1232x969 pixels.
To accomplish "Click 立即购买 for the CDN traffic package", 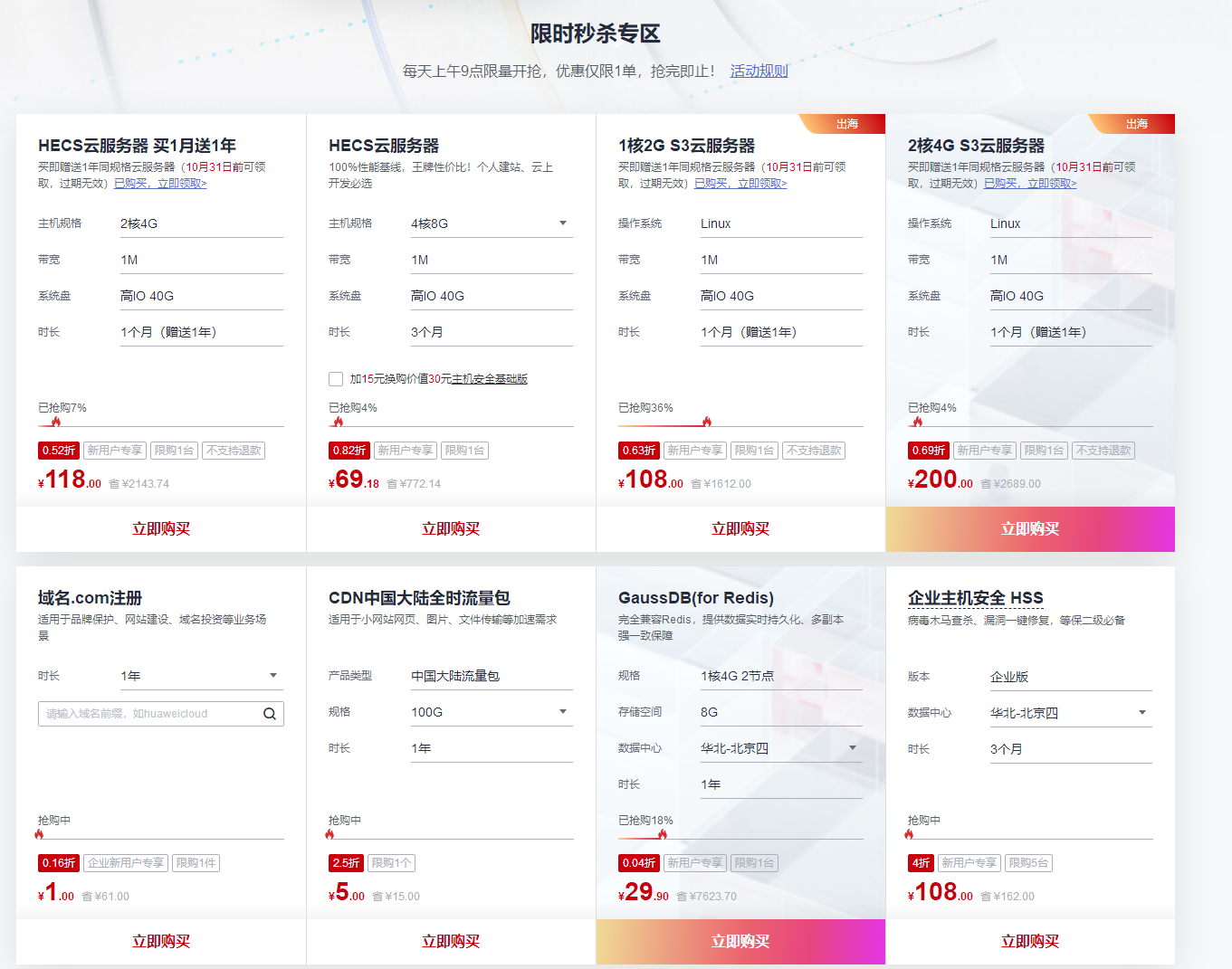I will coord(451,942).
